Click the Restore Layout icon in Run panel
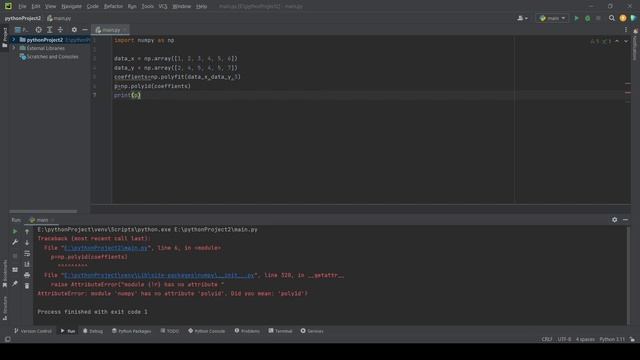 pyautogui.click(x=15, y=270)
